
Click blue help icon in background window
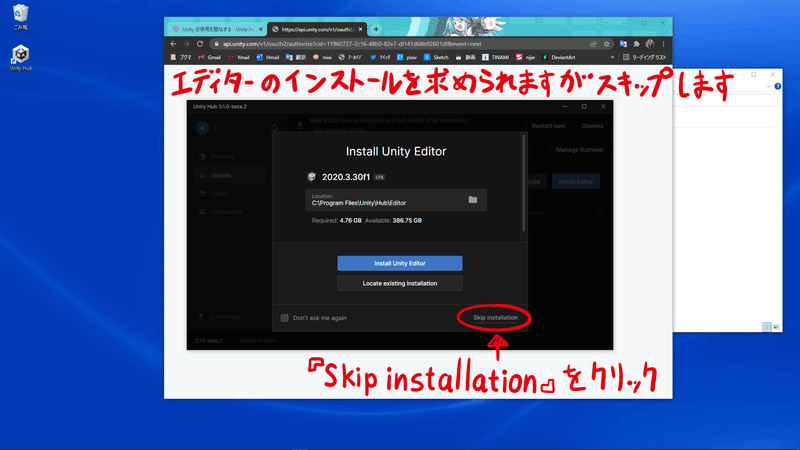click(x=778, y=86)
